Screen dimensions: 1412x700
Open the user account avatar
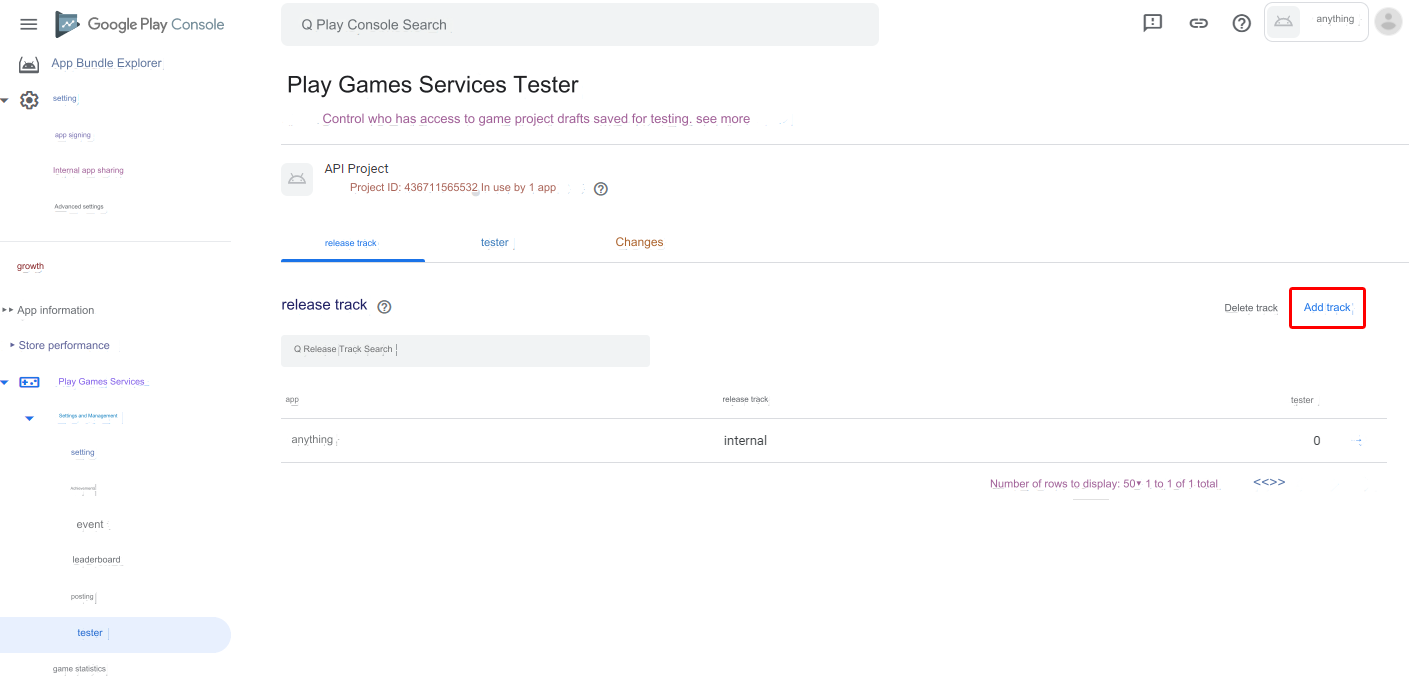[1388, 22]
